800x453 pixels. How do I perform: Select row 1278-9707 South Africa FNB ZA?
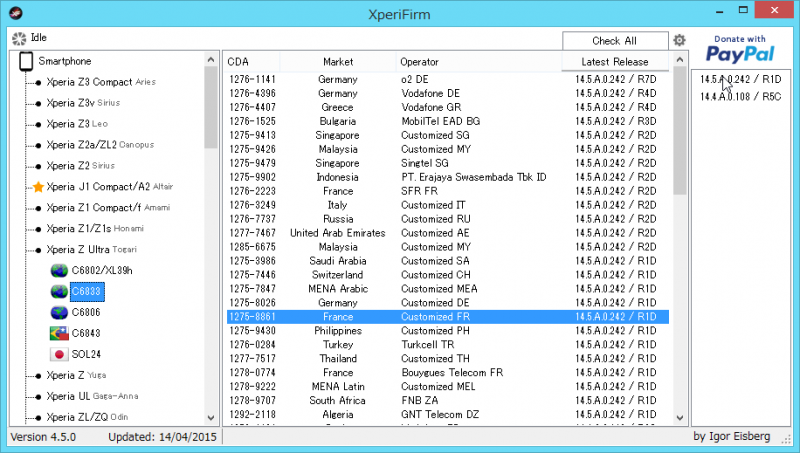(447, 400)
